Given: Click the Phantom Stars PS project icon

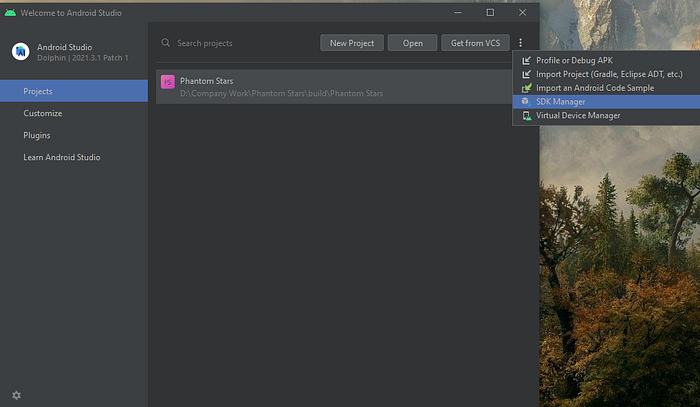Looking at the screenshot, I should 168,82.
